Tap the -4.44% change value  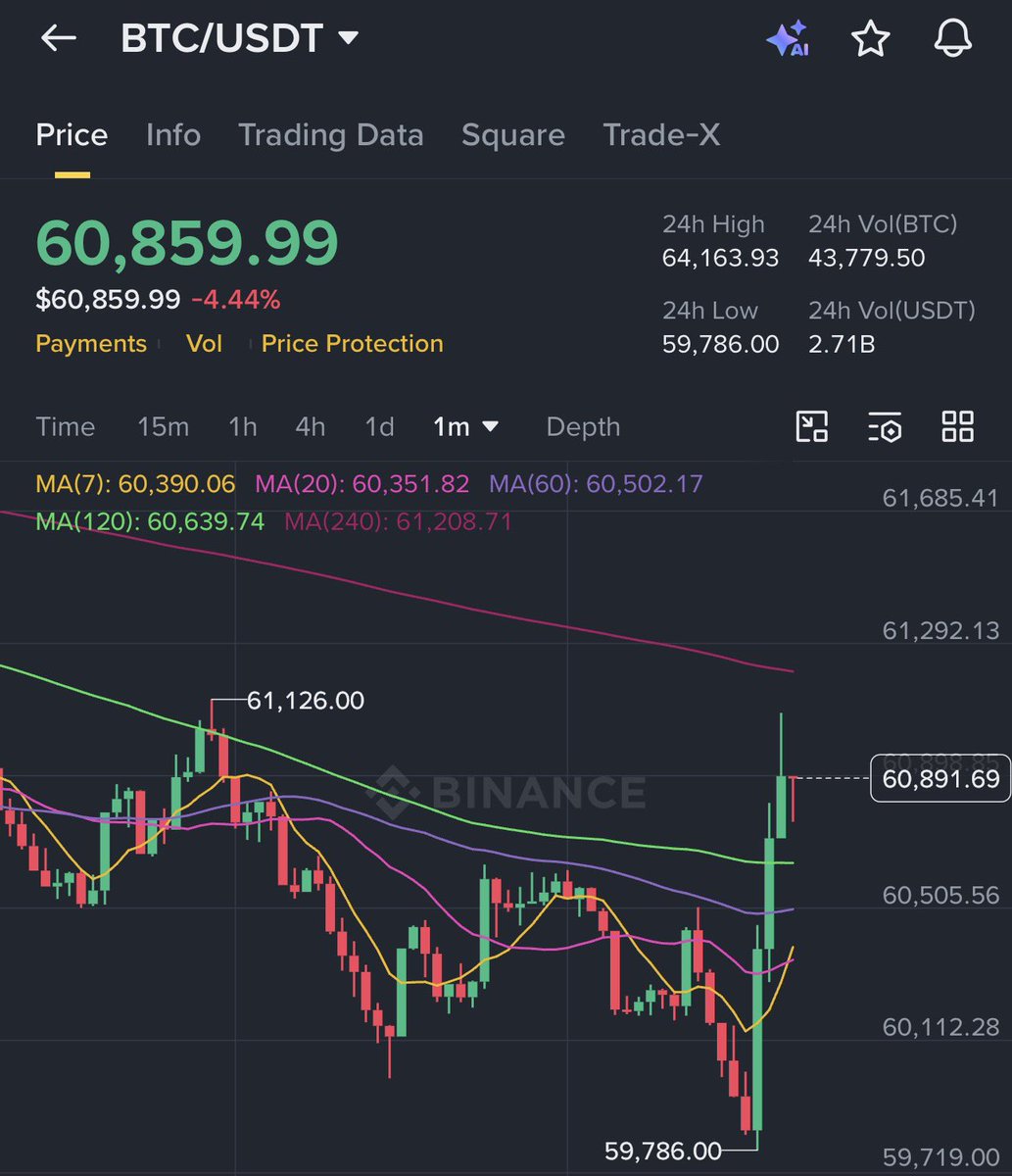[x=236, y=300]
